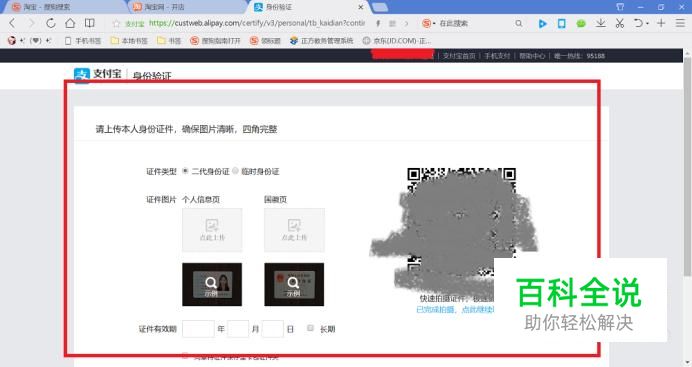Click 已完成拍摄，点此继续 link
Image resolution: width=692 pixels, height=367 pixels.
pos(455,310)
